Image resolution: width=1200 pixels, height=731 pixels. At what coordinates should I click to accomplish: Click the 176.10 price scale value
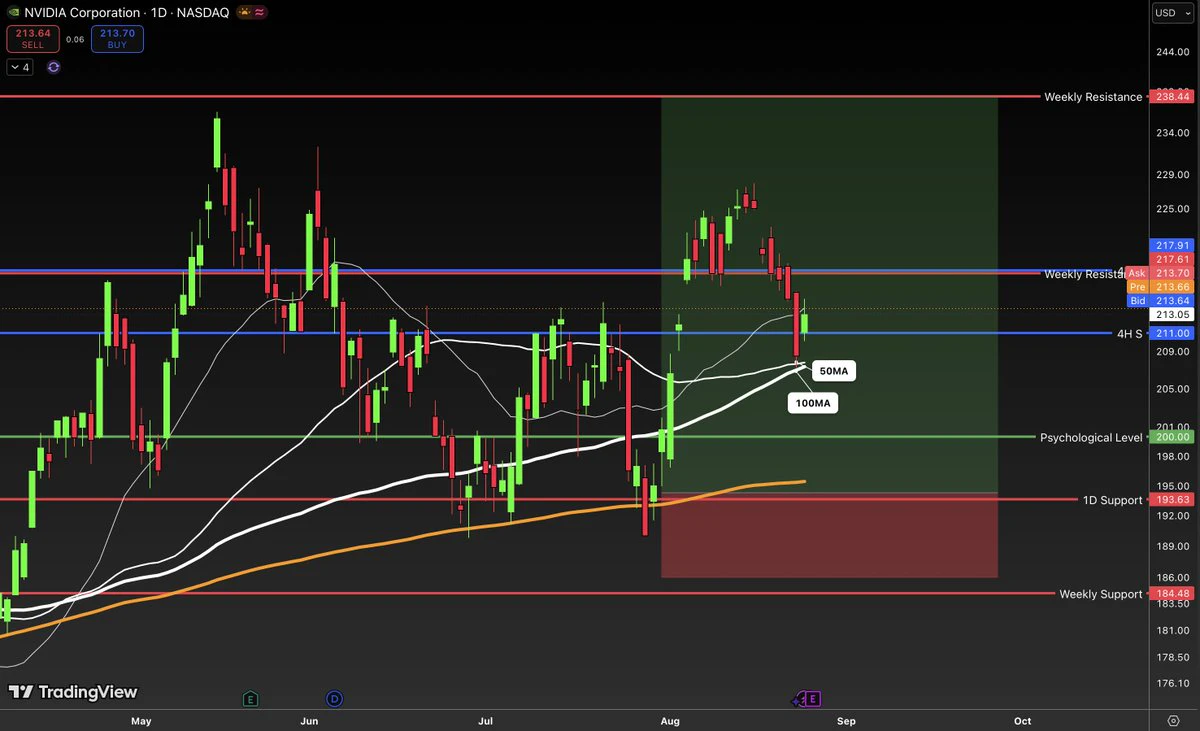tap(1171, 684)
